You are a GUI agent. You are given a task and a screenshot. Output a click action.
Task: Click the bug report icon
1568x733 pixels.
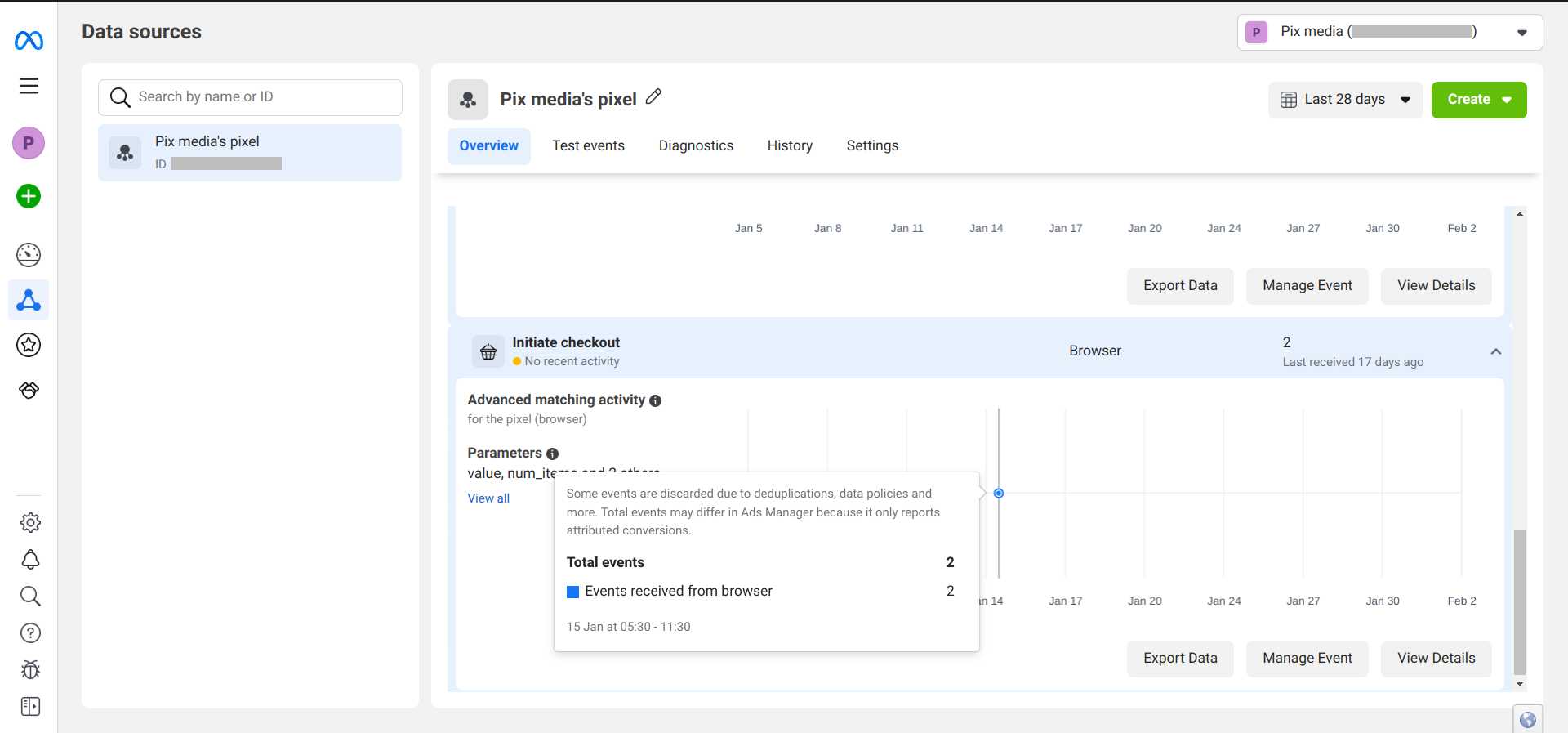click(x=30, y=670)
